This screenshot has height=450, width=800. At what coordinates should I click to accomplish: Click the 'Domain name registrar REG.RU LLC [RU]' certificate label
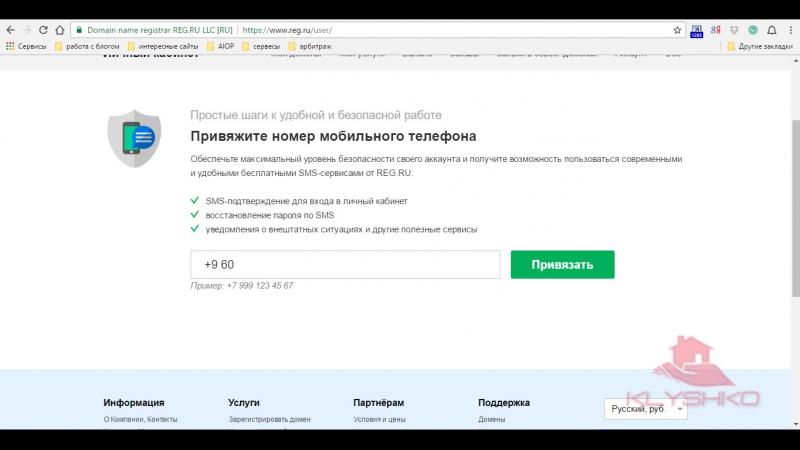tap(160, 30)
